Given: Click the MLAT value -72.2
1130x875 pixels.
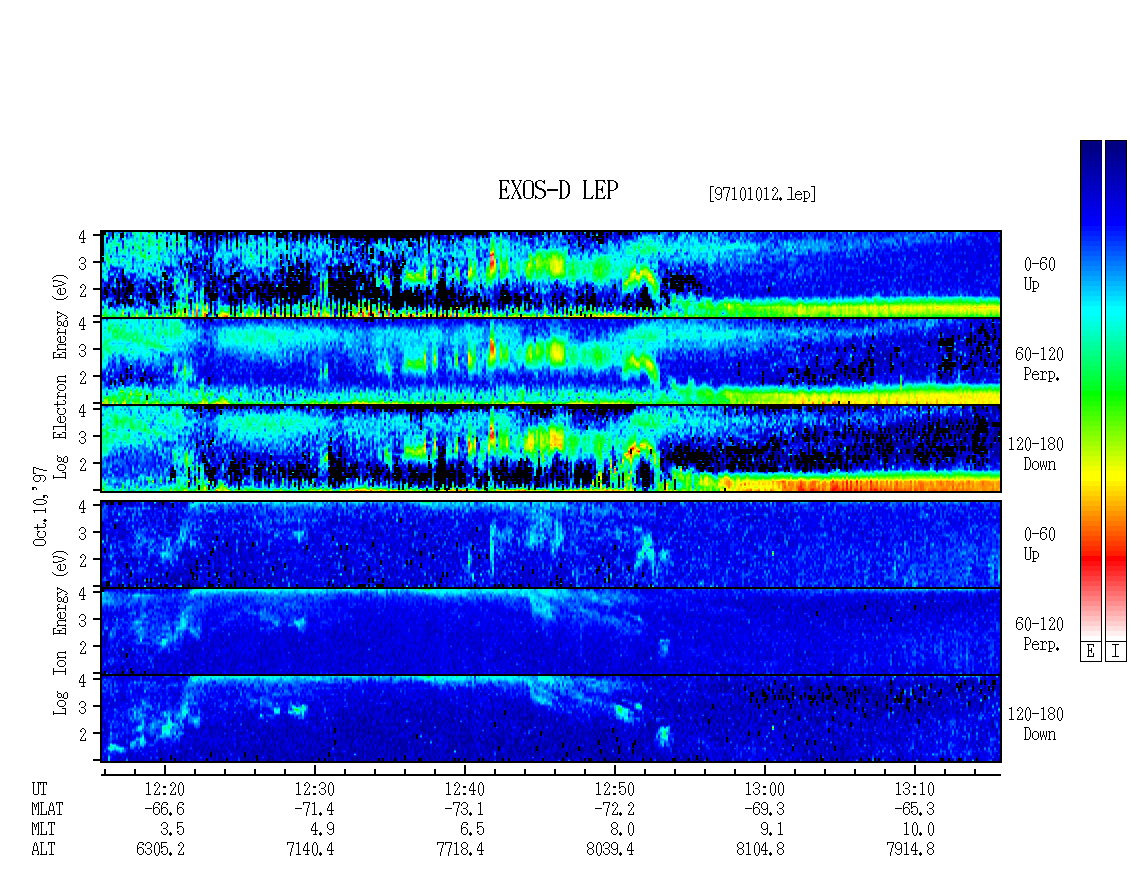Looking at the screenshot, I should [614, 809].
